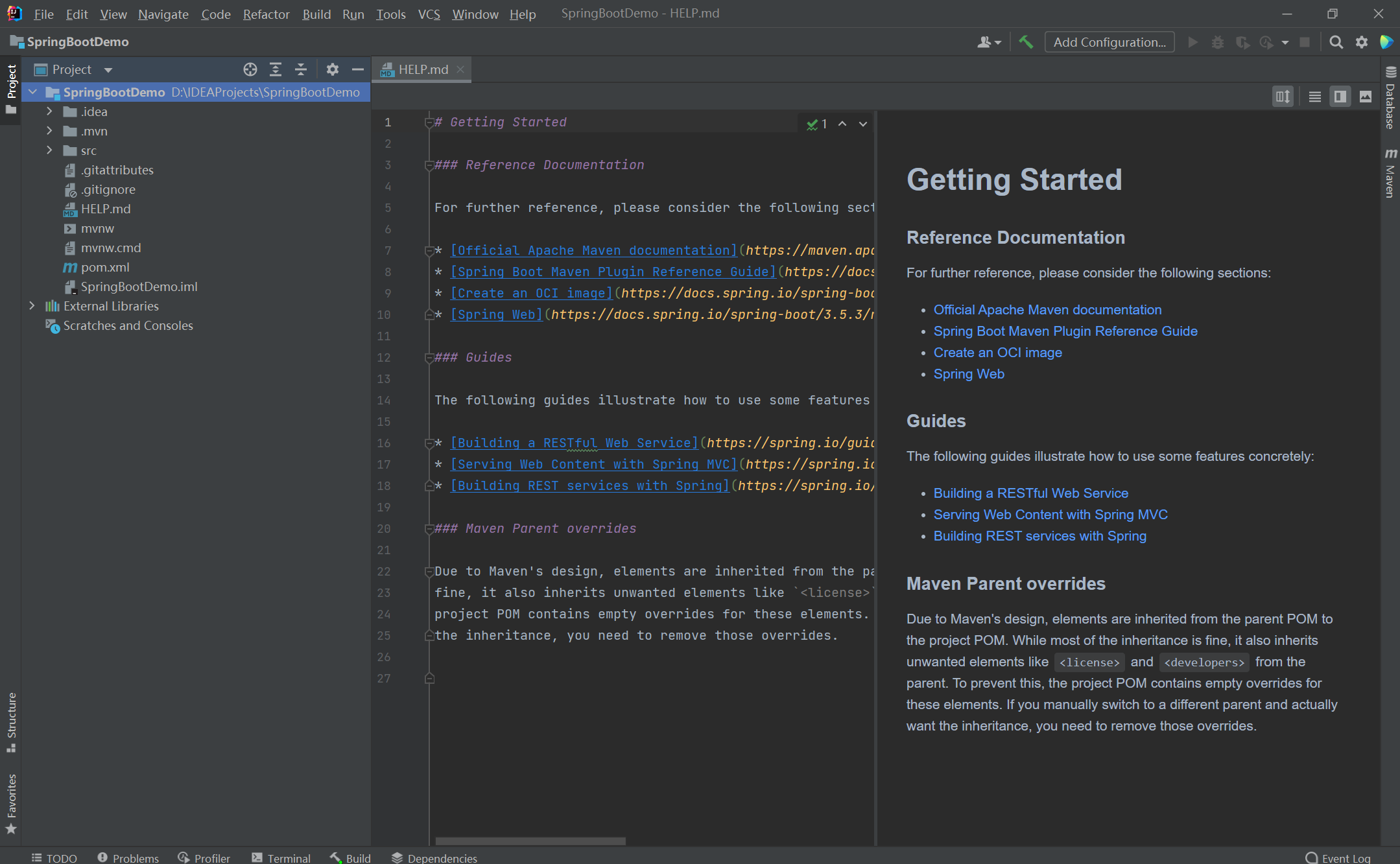Open Search Everywhere magnifier icon
1400x864 pixels.
point(1336,42)
